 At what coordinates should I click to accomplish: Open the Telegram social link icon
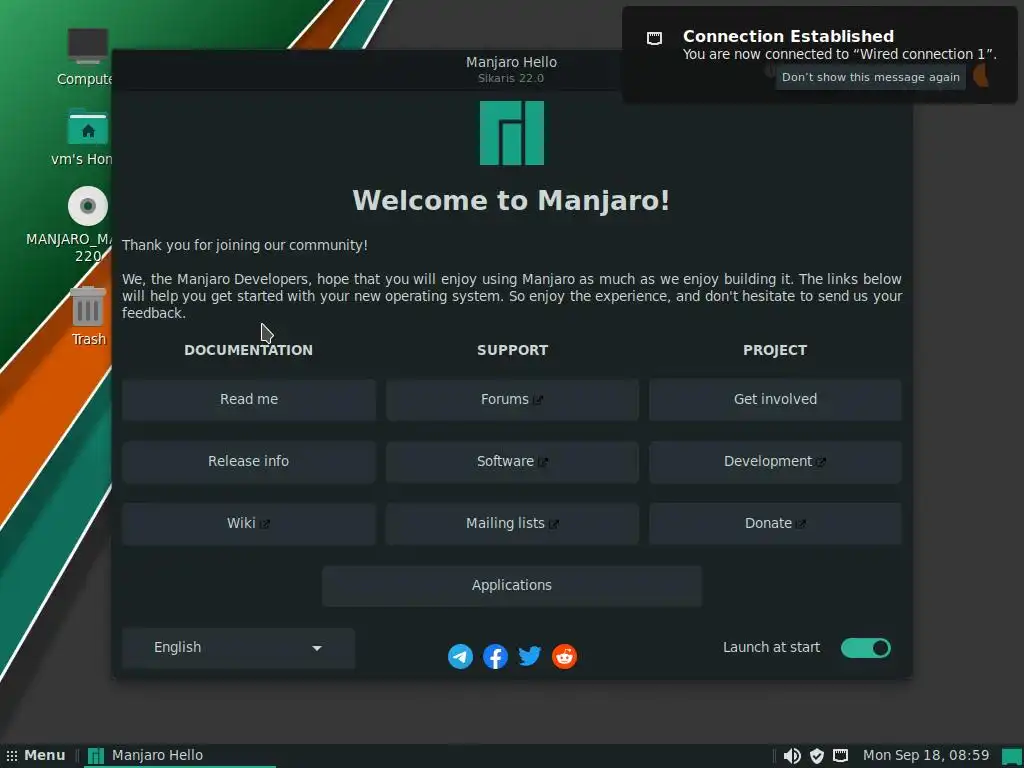coord(460,656)
